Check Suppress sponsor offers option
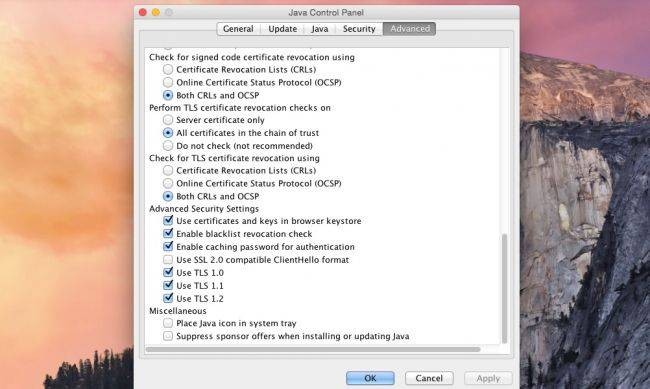Viewport: 650px width, 389px height. tap(168, 336)
